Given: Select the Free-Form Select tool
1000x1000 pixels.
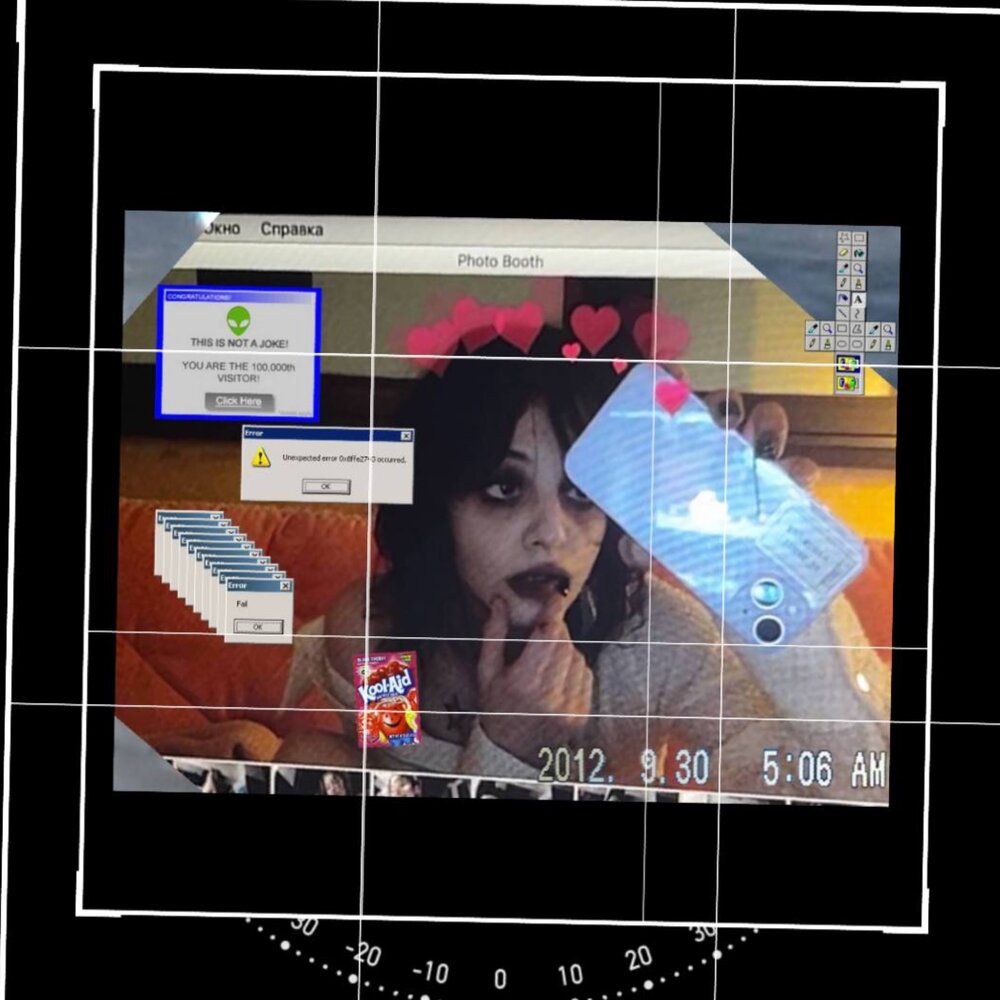Looking at the screenshot, I should point(844,237).
